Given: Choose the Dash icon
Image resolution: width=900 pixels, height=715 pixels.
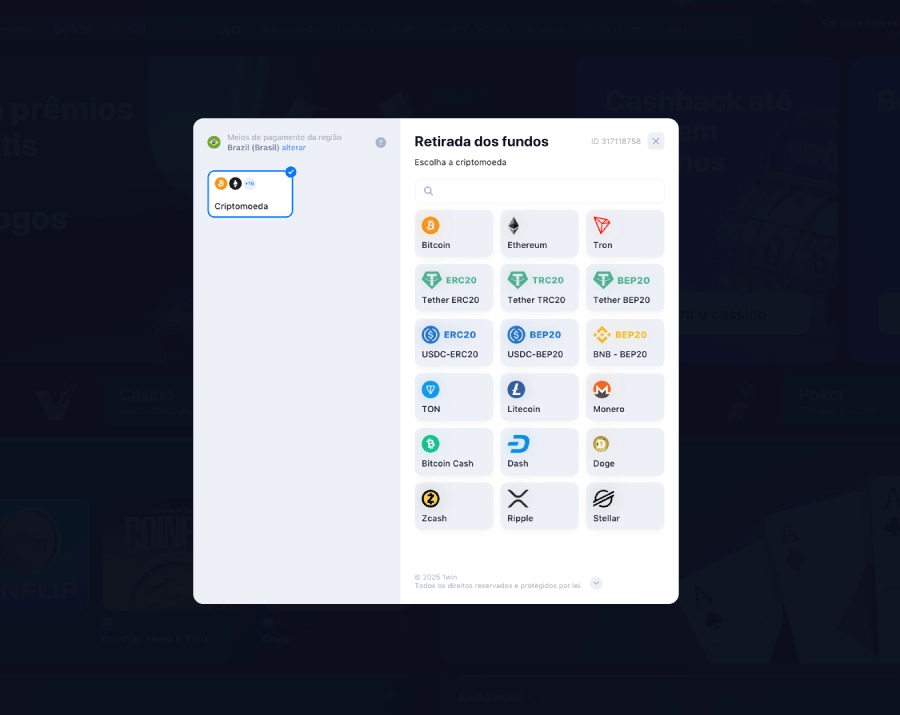Looking at the screenshot, I should (x=518, y=444).
